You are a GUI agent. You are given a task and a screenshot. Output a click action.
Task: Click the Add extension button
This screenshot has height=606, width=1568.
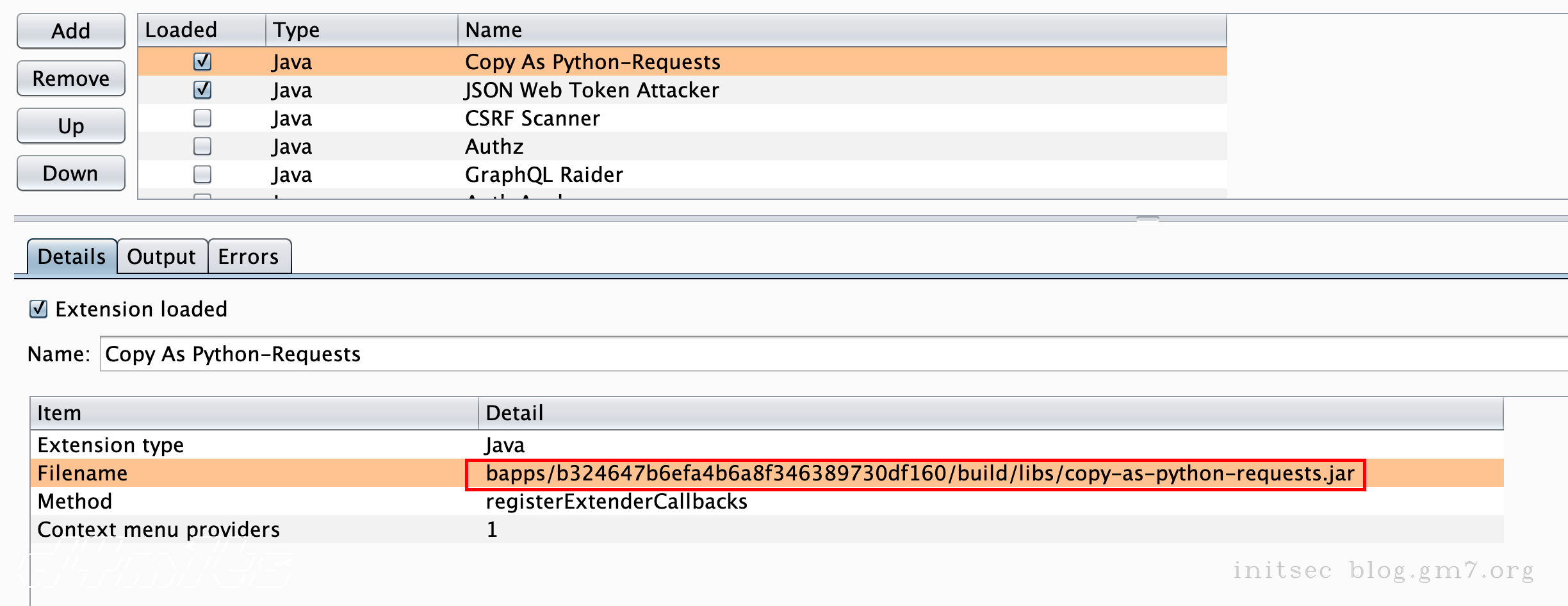[71, 31]
